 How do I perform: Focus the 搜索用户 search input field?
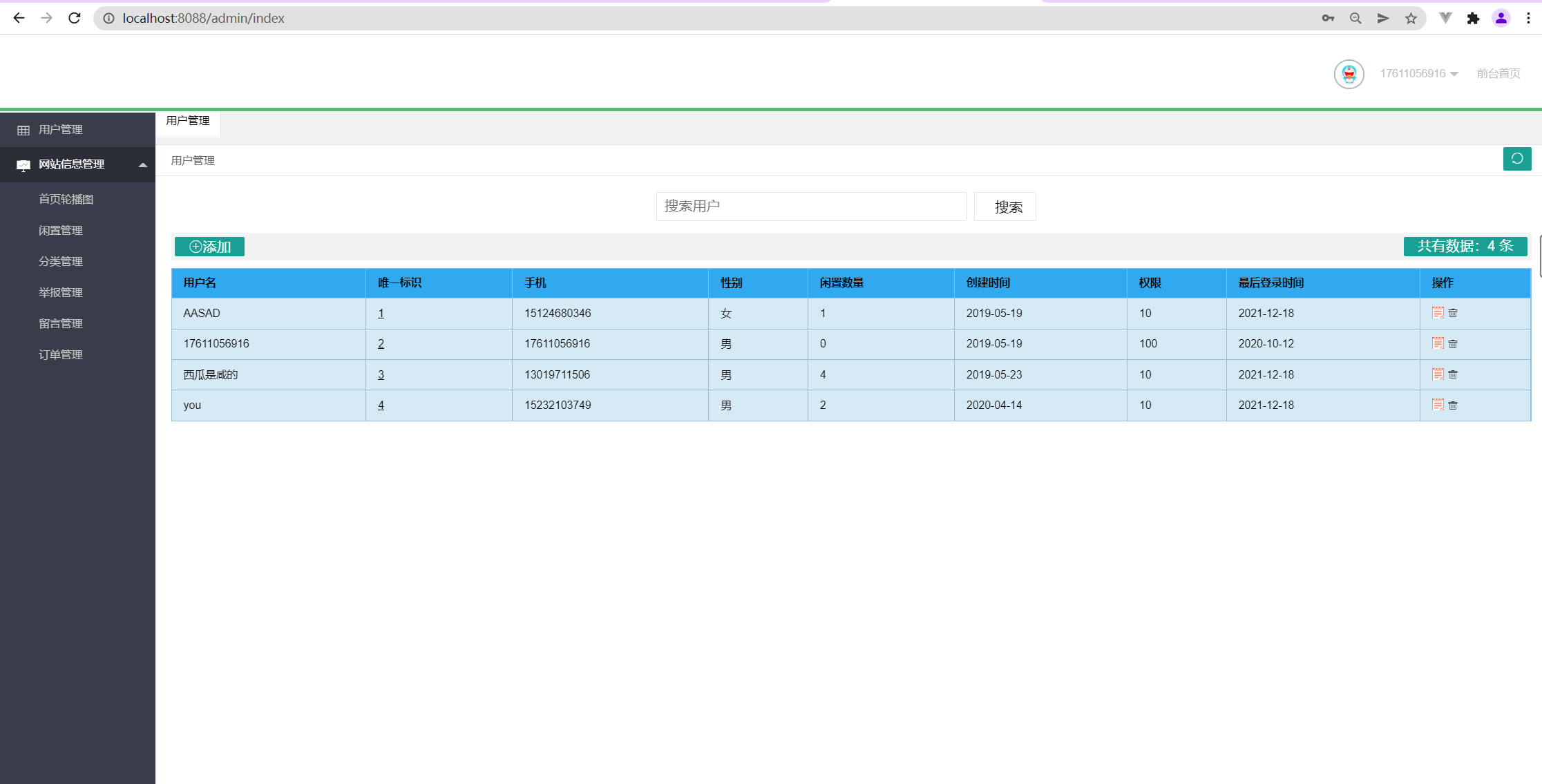tap(810, 207)
